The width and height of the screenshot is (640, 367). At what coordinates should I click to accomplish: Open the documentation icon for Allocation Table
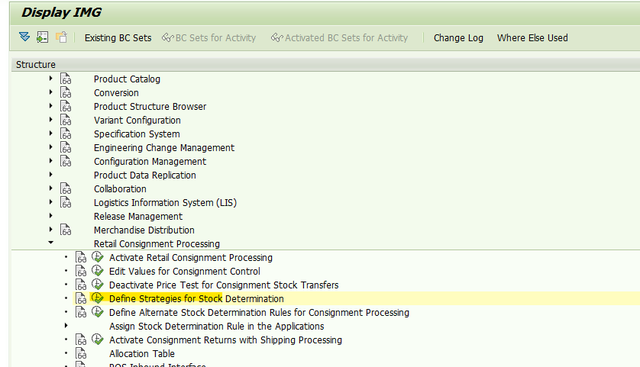[81, 354]
